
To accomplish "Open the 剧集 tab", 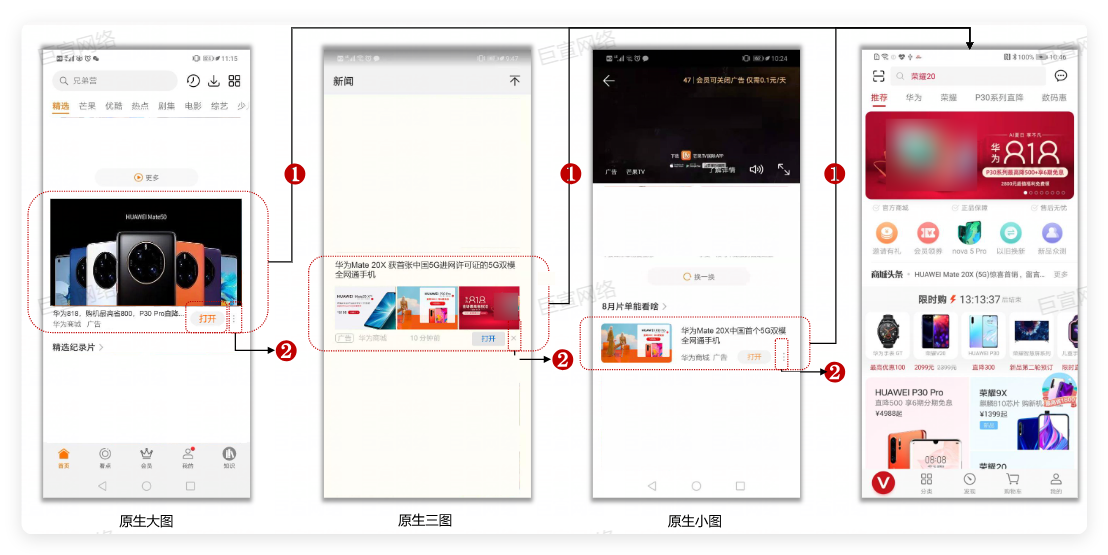I will point(166,106).
